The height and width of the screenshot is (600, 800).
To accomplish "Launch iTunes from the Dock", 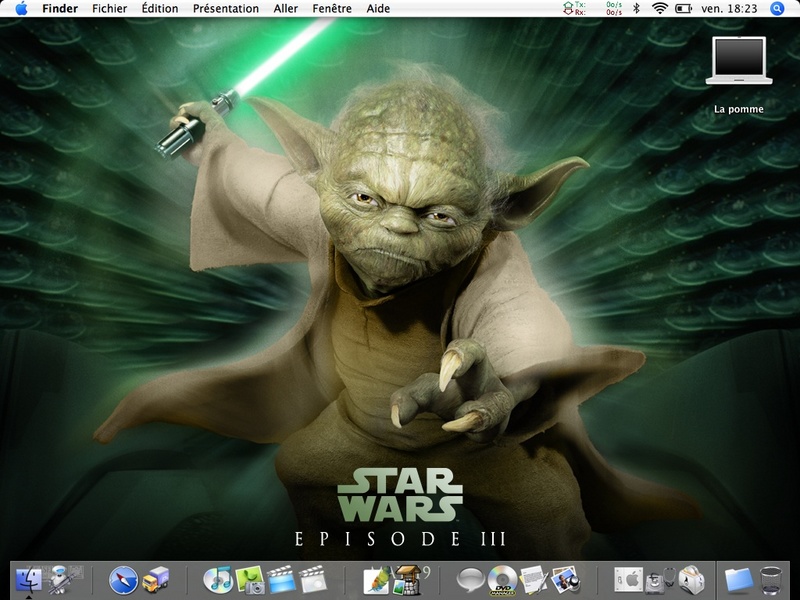I will tap(218, 580).
